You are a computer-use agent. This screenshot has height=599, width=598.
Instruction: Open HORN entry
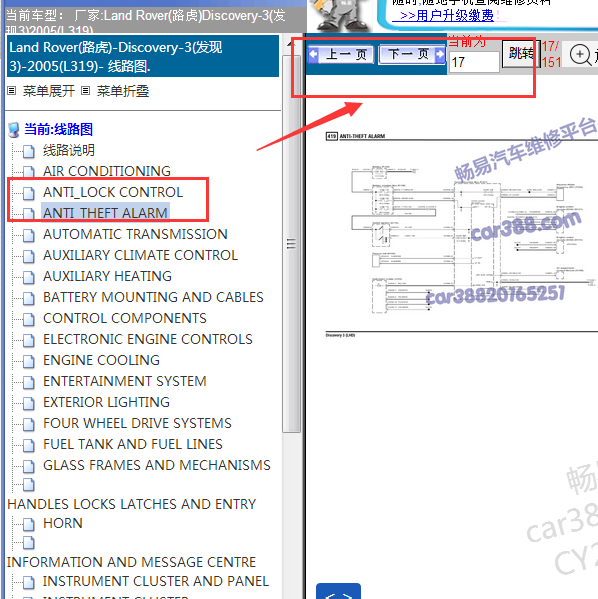pos(63,523)
